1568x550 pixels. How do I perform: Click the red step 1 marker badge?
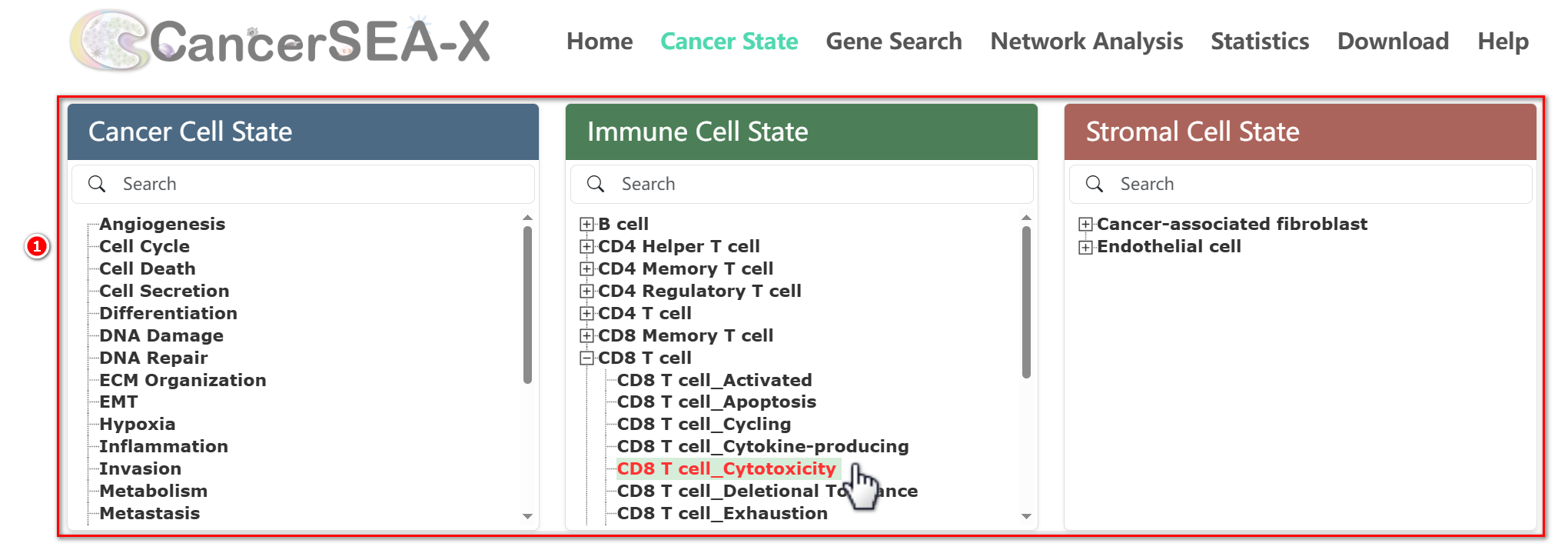point(36,246)
